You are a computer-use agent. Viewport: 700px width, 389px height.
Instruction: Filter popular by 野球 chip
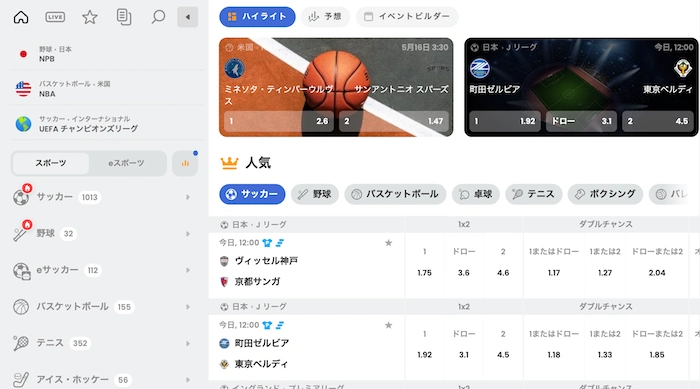(x=315, y=194)
